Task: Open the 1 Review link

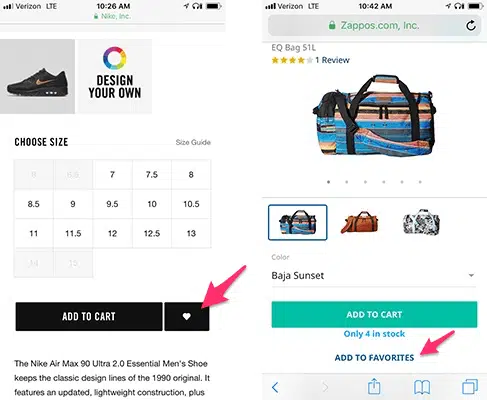Action: coord(332,60)
